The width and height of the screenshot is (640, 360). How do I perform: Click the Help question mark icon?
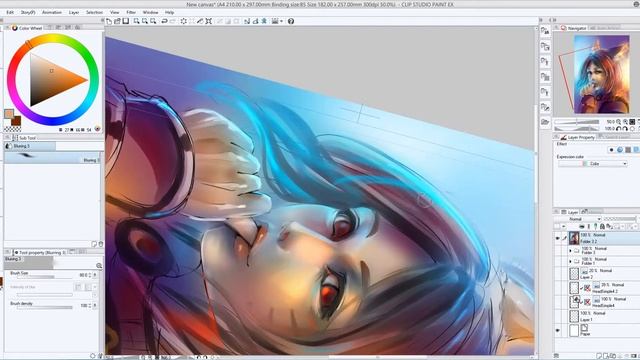point(291,21)
